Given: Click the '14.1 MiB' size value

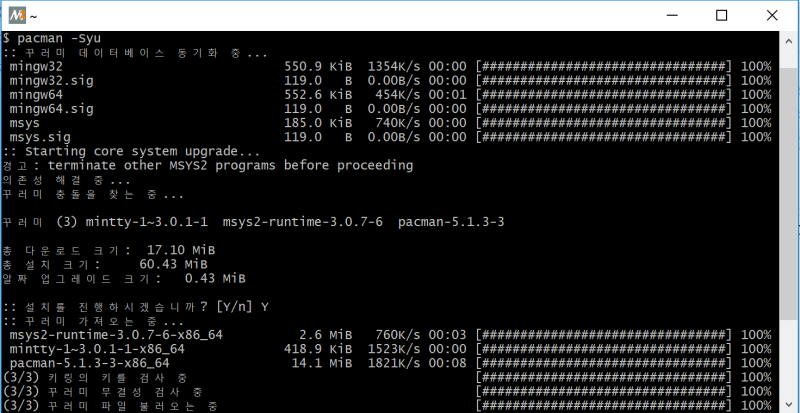Looking at the screenshot, I should pos(321,363).
